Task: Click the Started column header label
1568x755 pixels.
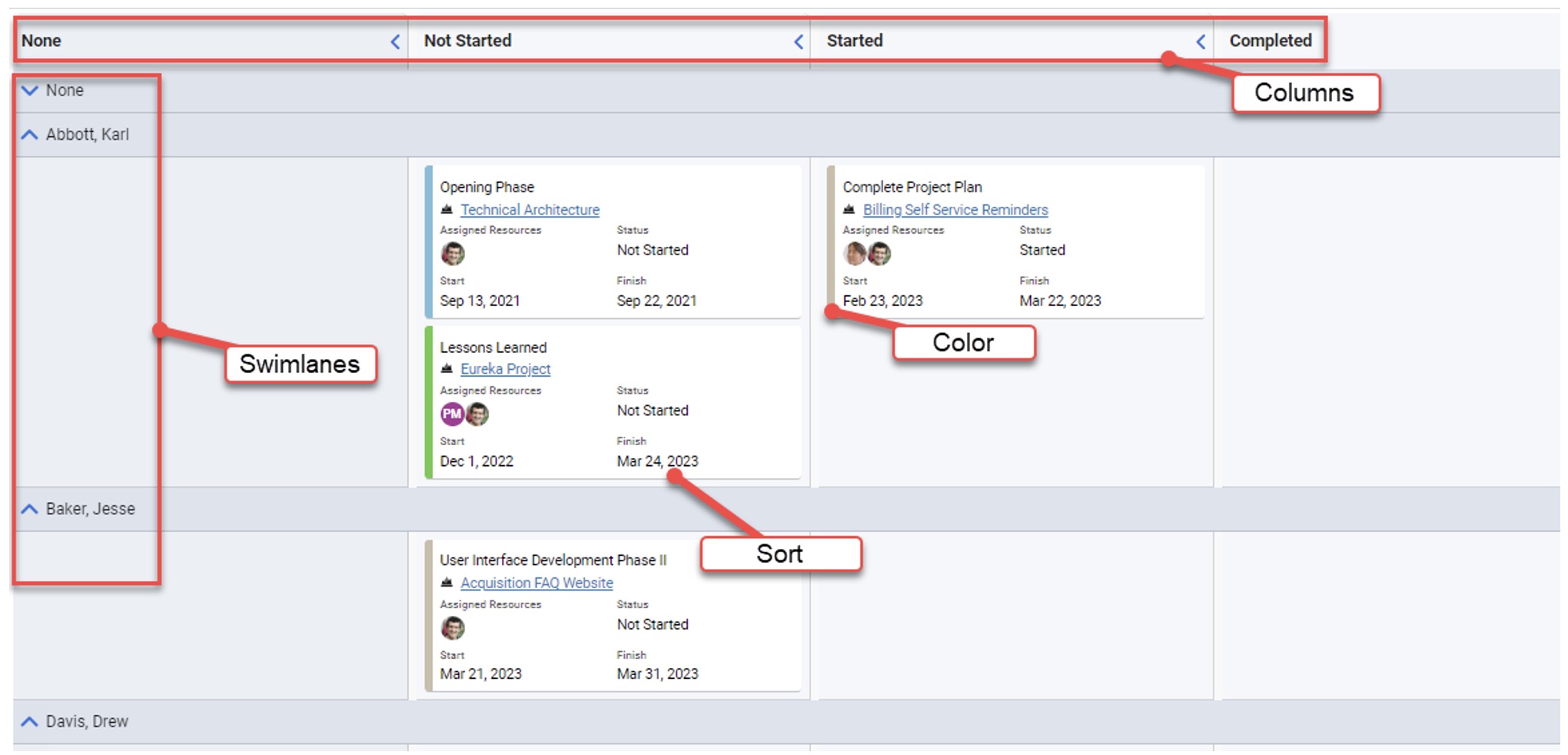Action: pyautogui.click(x=855, y=41)
